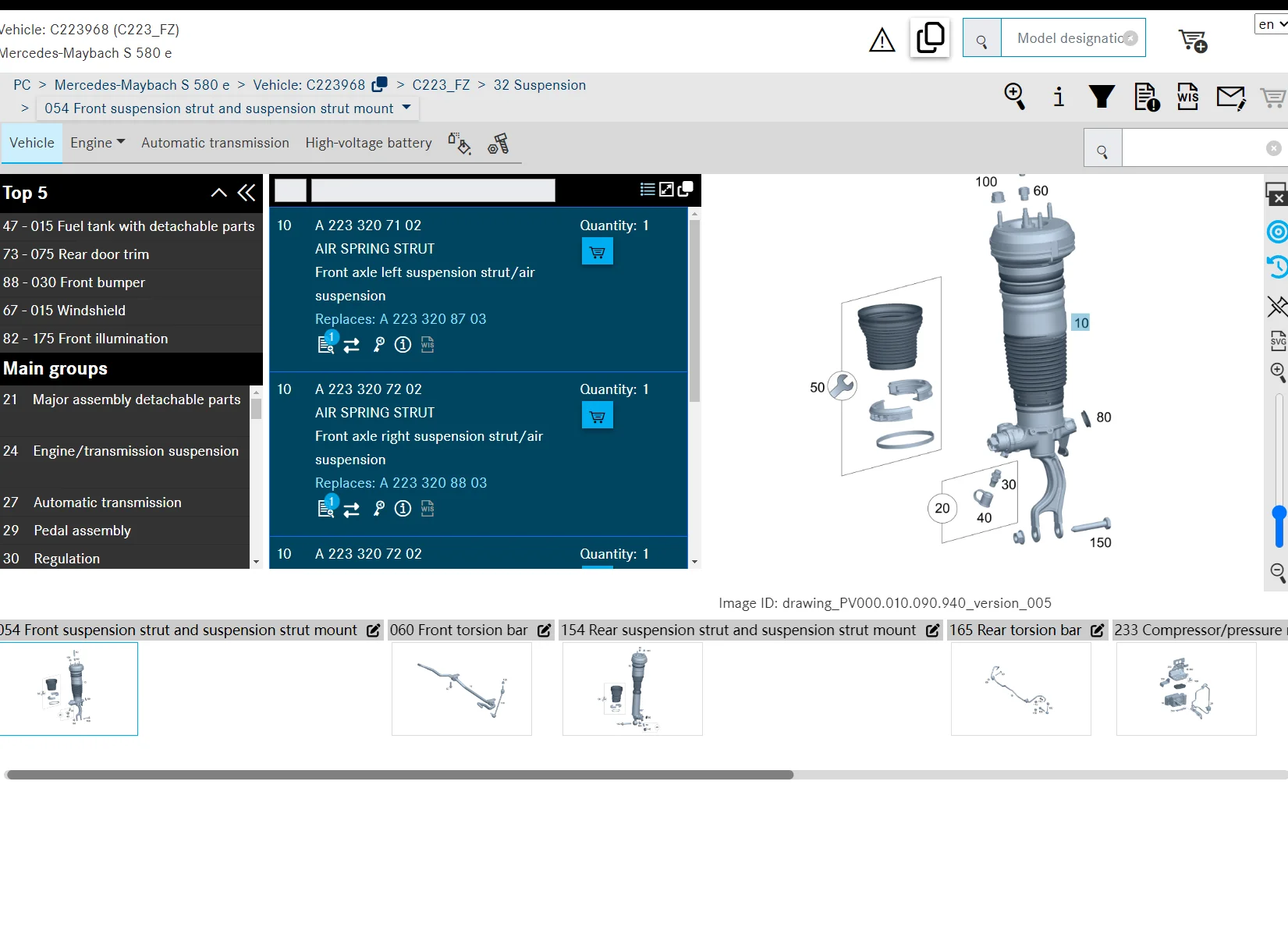Click key icon for A 223 320 72 02
The width and height of the screenshot is (1288, 941).
coord(378,509)
